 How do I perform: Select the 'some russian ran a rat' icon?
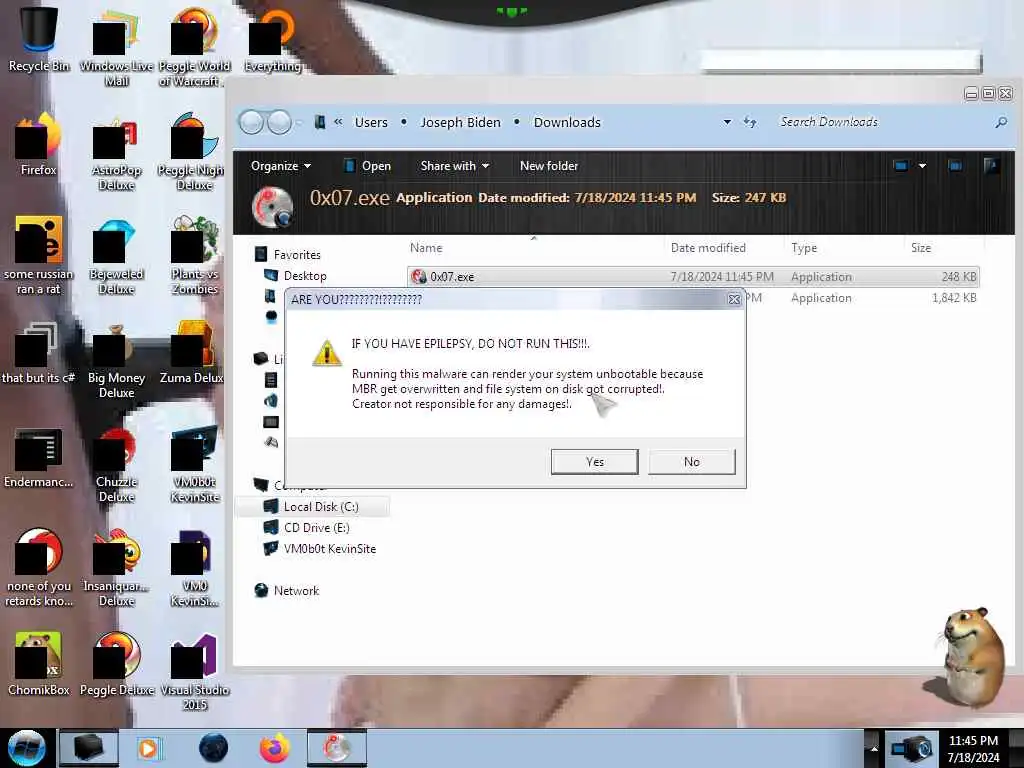coord(39,255)
